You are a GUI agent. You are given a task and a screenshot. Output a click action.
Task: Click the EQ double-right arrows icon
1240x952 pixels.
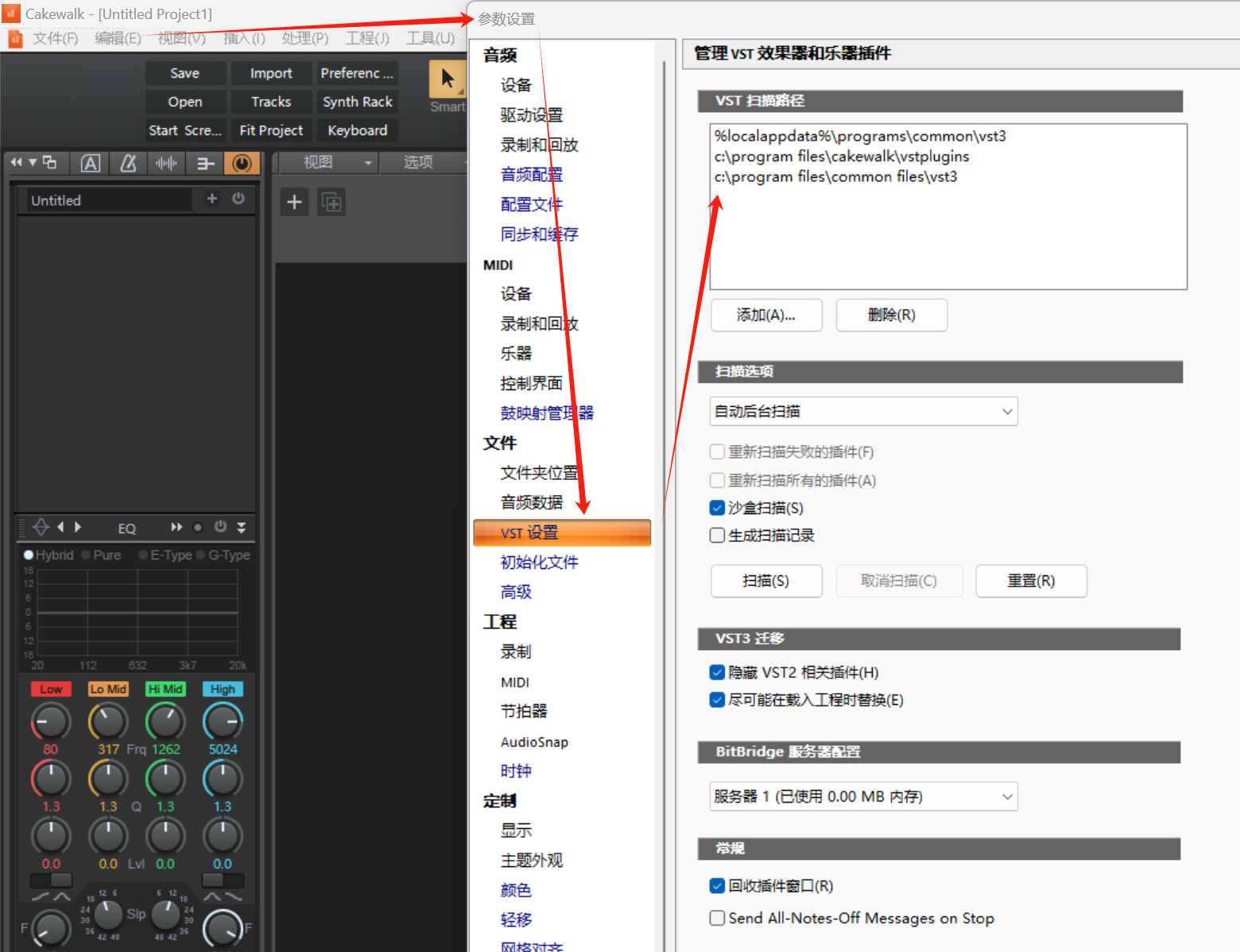[x=176, y=527]
